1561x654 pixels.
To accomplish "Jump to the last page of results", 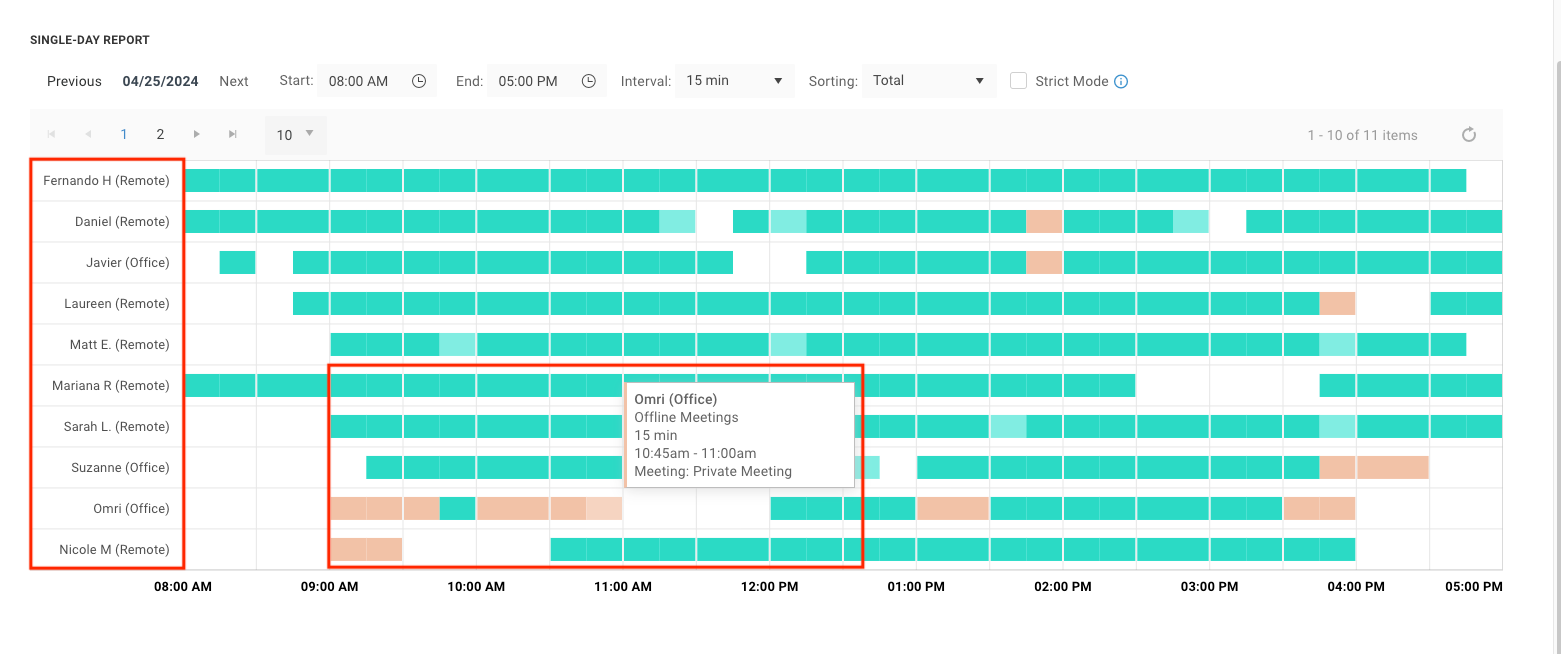I will point(232,133).
